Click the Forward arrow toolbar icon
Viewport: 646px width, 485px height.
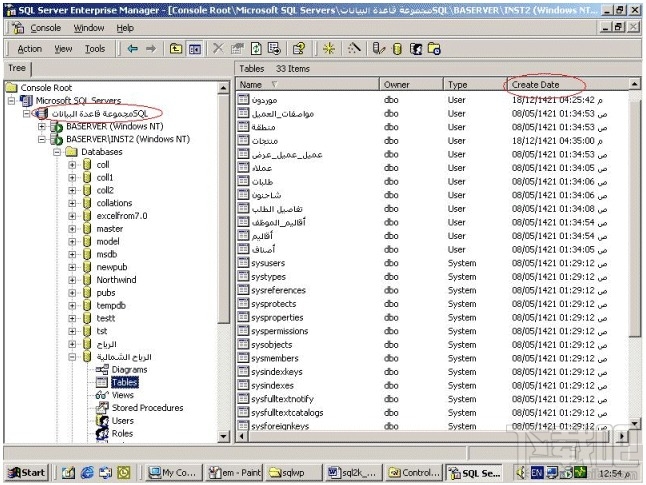[151, 49]
